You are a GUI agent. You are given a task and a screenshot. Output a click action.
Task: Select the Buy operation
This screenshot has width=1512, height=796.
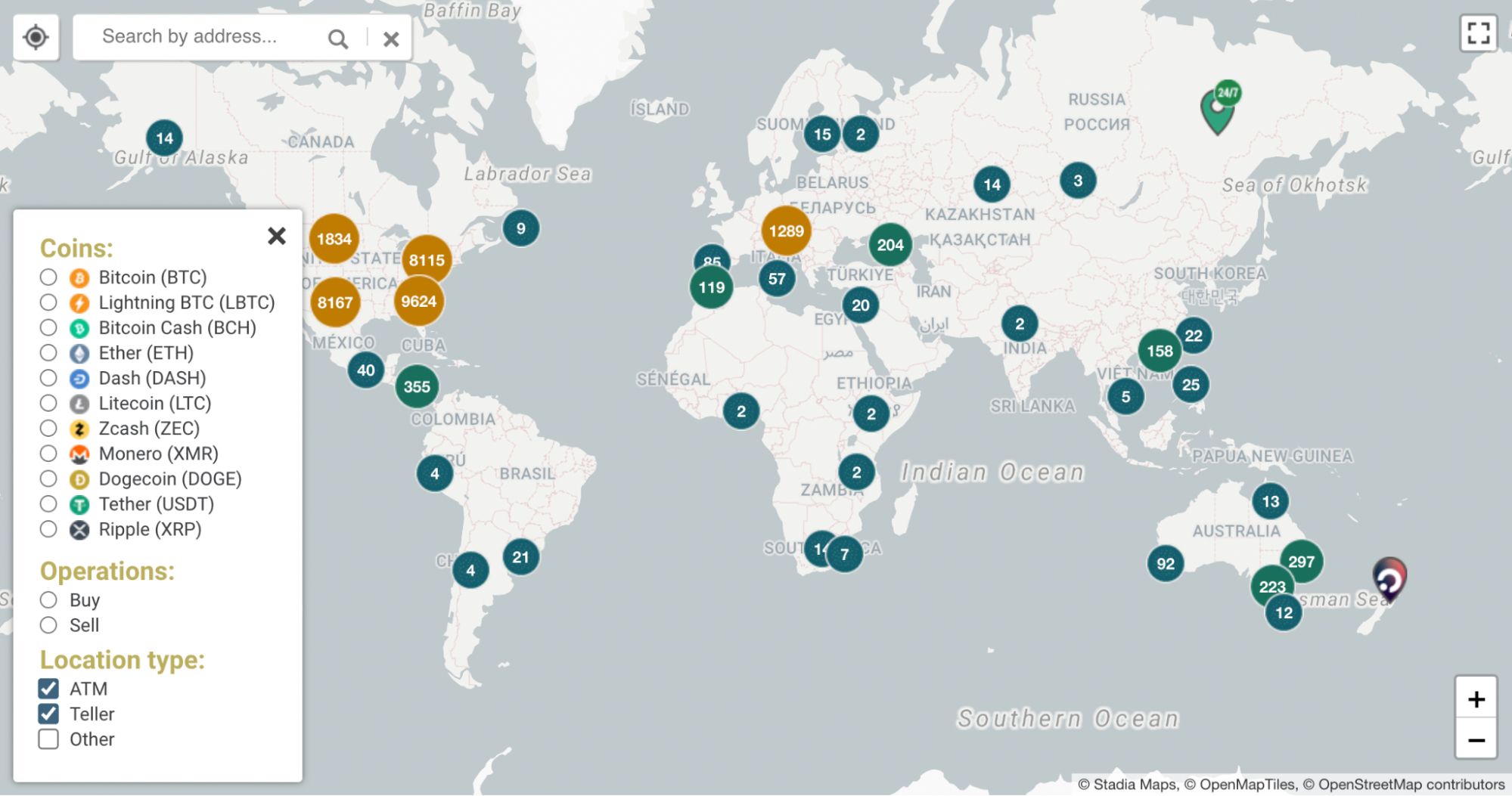48,599
